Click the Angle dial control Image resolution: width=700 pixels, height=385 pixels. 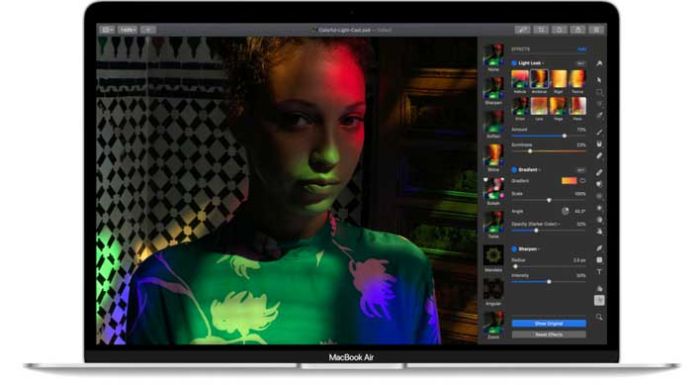point(565,211)
